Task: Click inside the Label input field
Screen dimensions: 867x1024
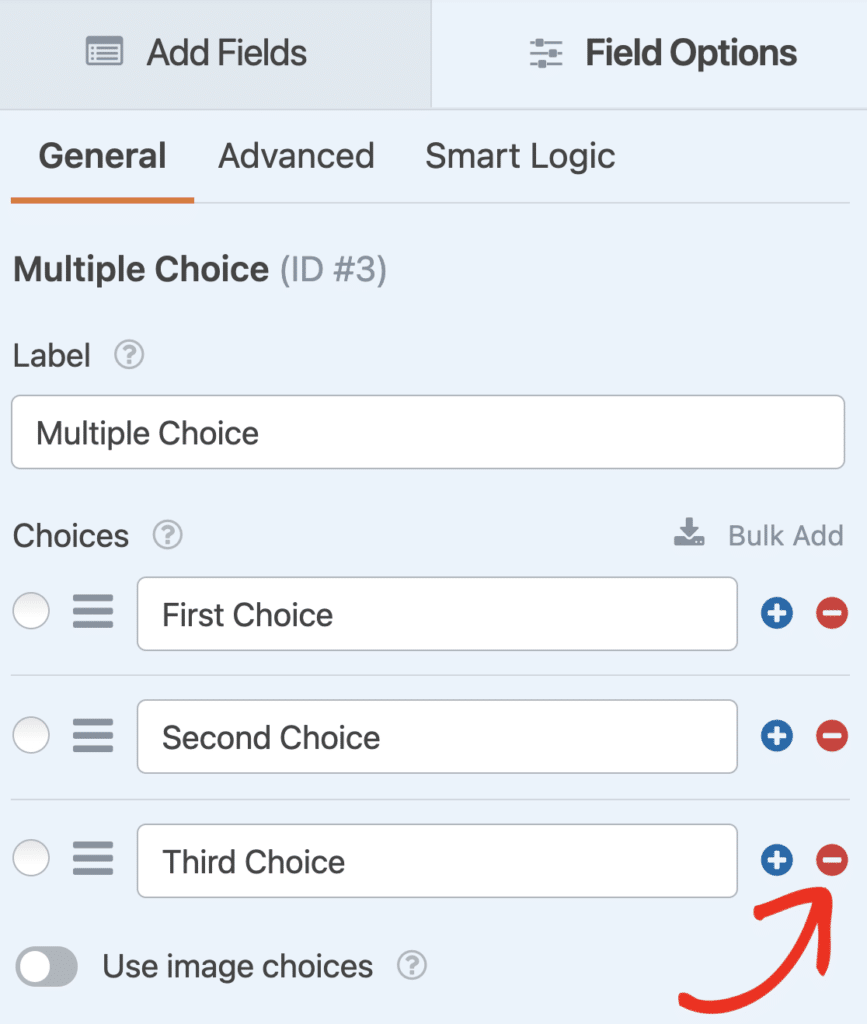Action: click(428, 432)
